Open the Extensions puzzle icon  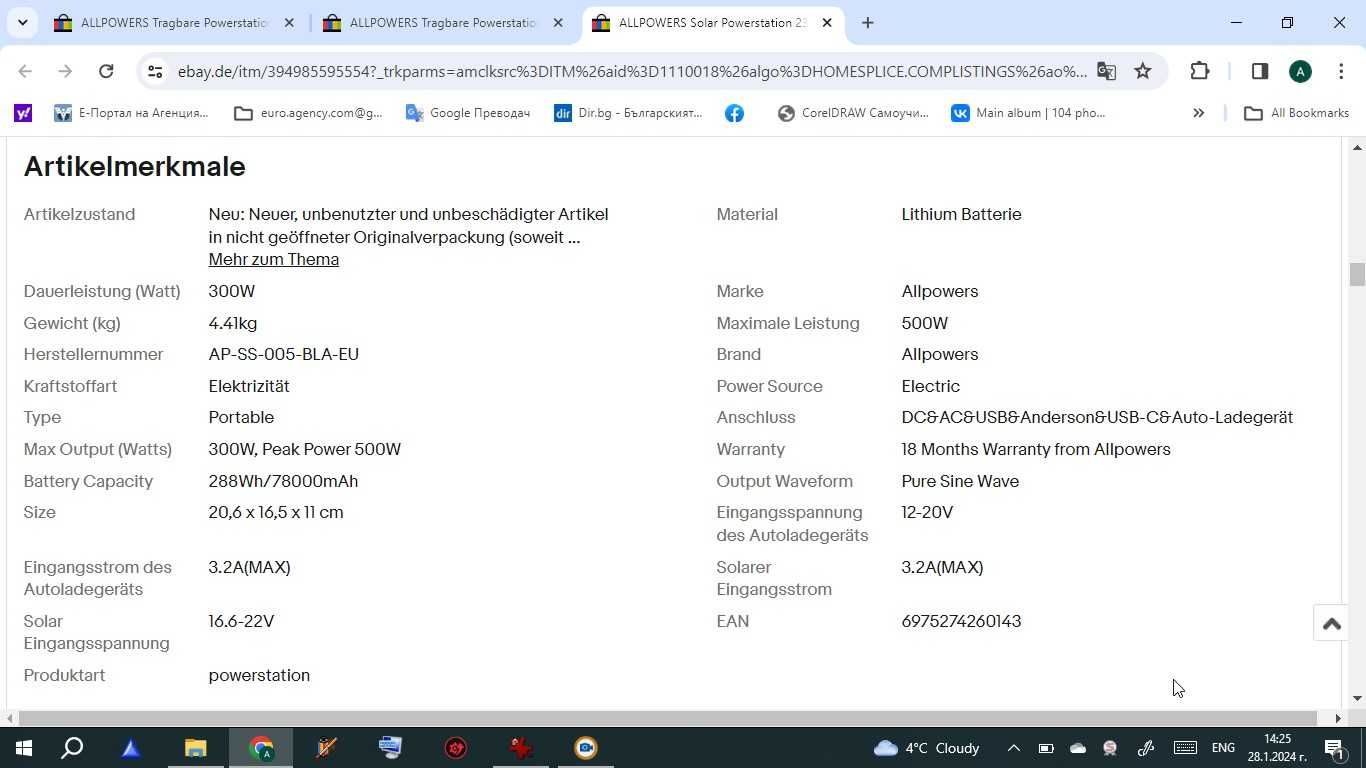(1200, 71)
